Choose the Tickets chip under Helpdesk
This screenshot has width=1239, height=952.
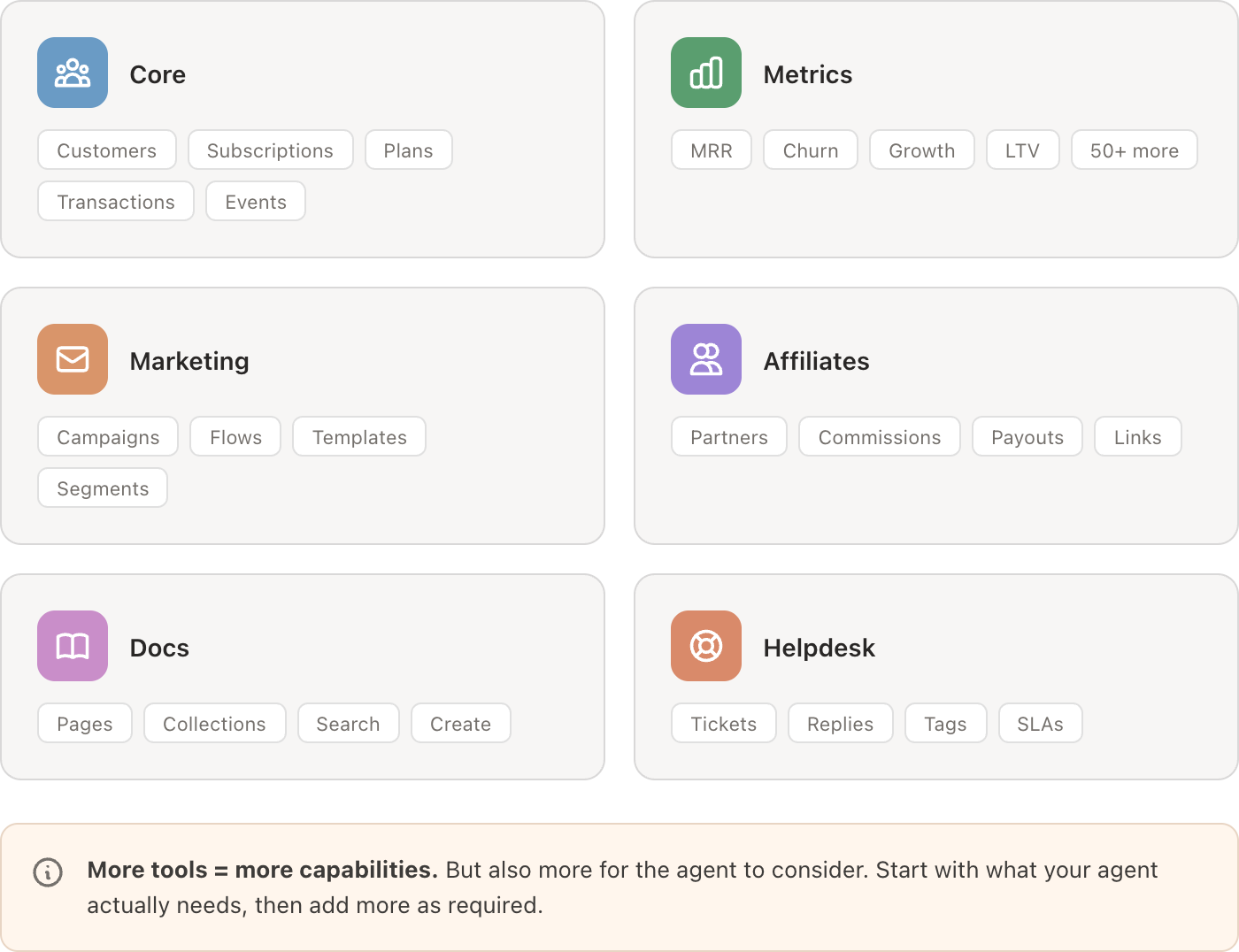pos(723,724)
